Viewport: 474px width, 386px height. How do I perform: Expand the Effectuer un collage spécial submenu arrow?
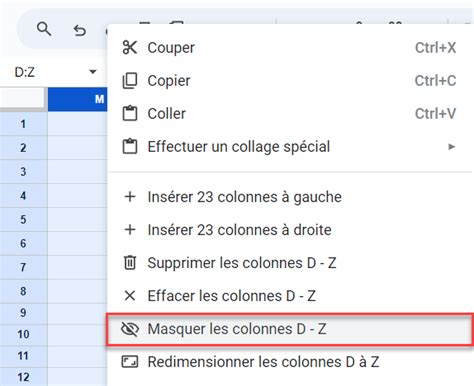click(x=452, y=147)
